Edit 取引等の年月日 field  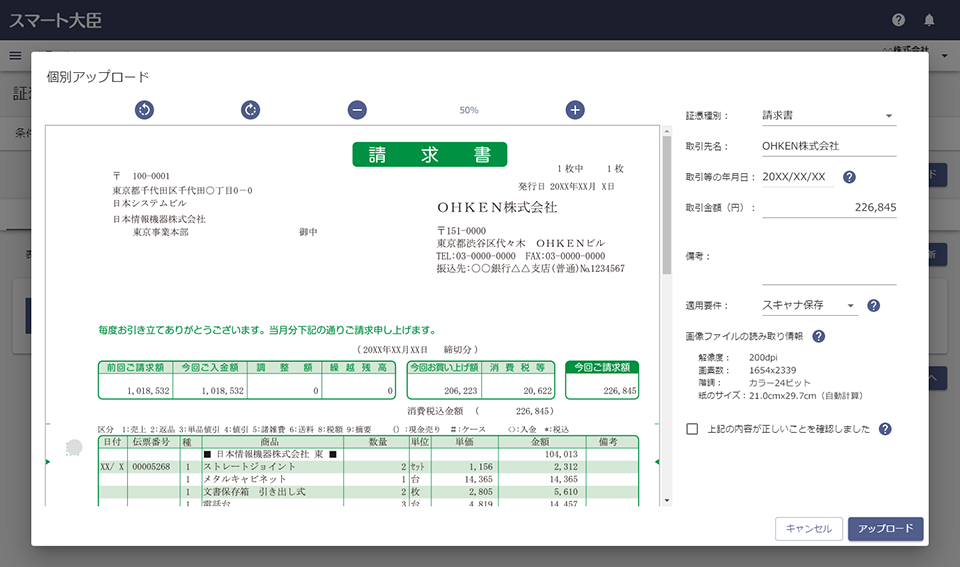(x=798, y=177)
